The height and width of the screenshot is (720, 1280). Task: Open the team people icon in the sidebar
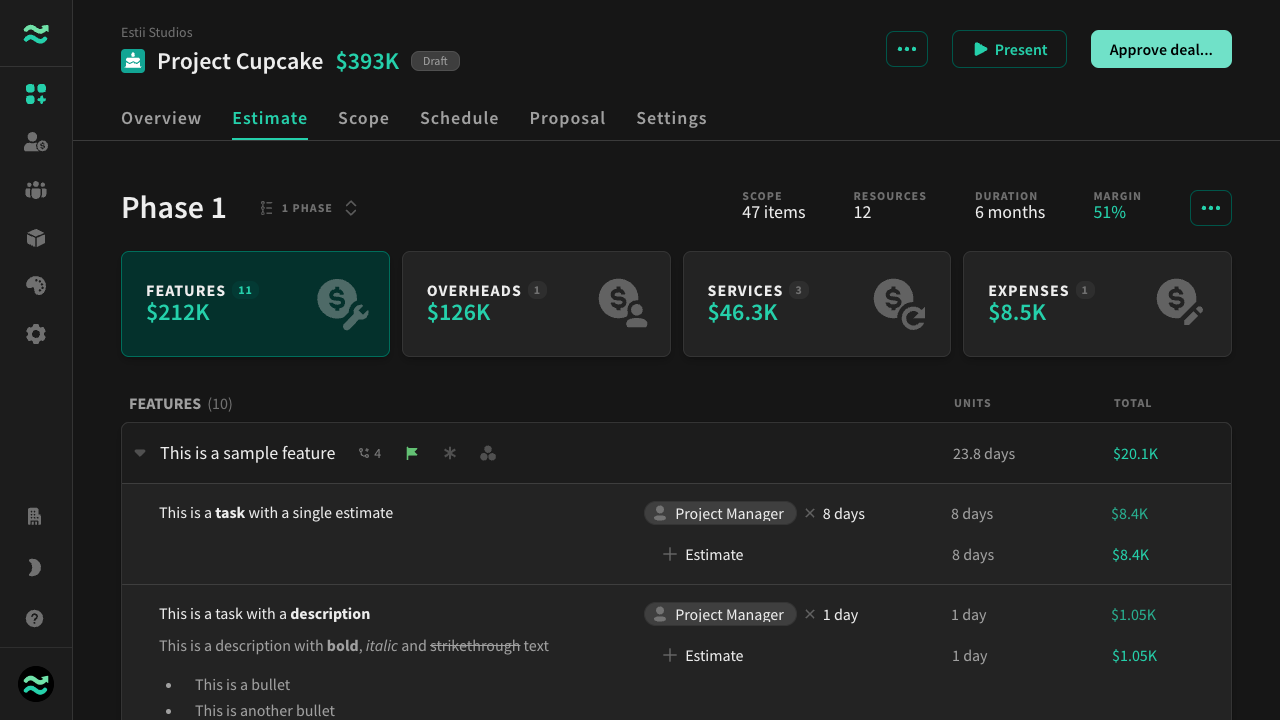point(36,190)
